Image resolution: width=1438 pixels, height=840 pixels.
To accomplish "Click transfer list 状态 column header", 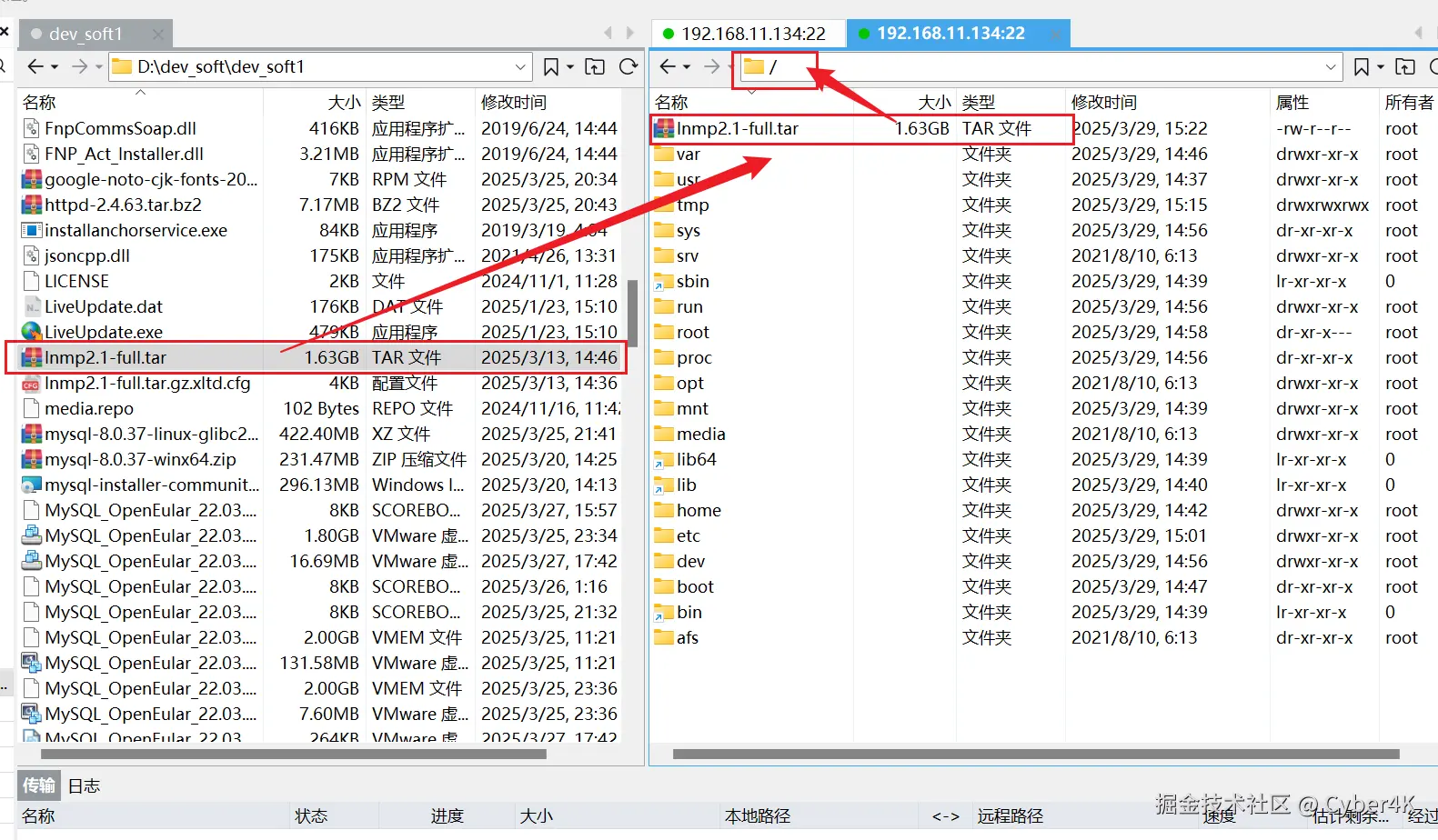I will point(311,815).
